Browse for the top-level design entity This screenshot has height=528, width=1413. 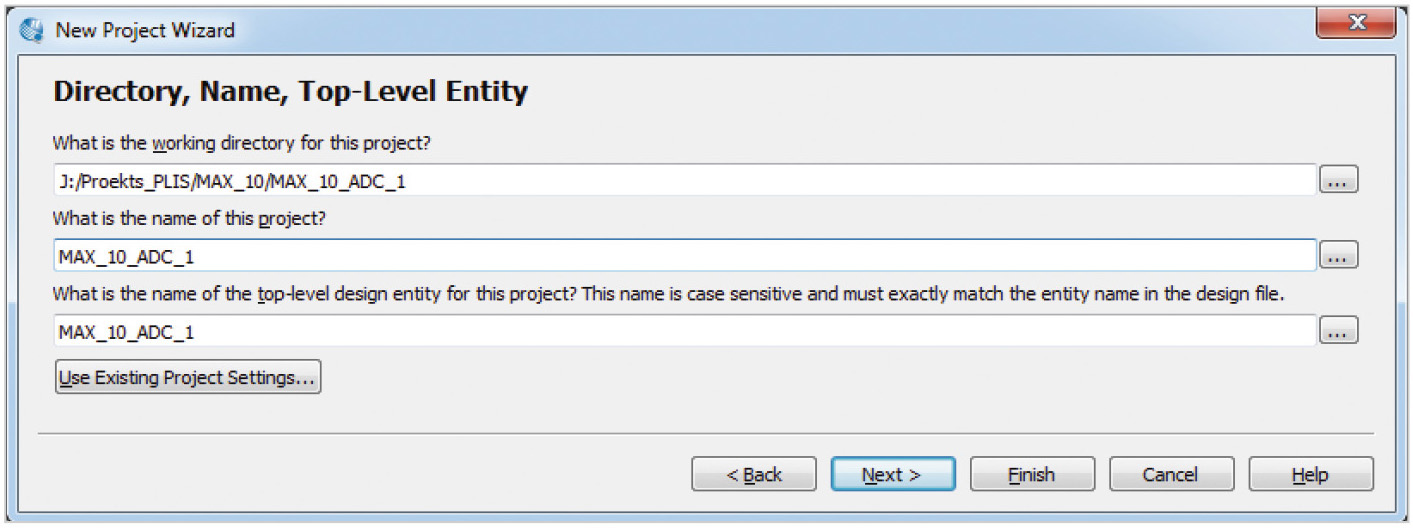pos(1339,331)
